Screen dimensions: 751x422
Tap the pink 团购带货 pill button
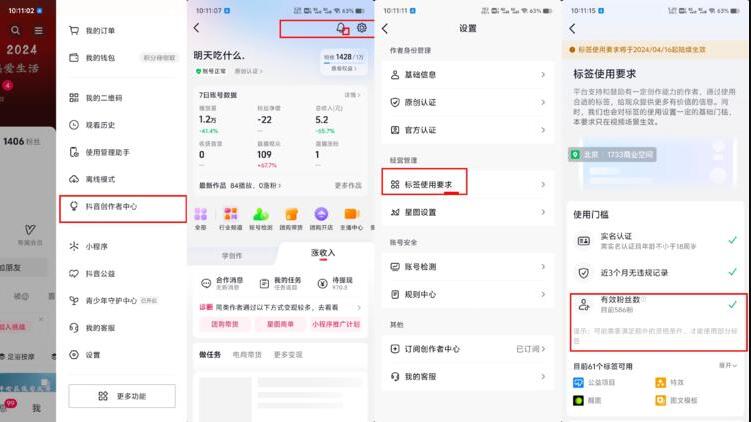click(225, 324)
